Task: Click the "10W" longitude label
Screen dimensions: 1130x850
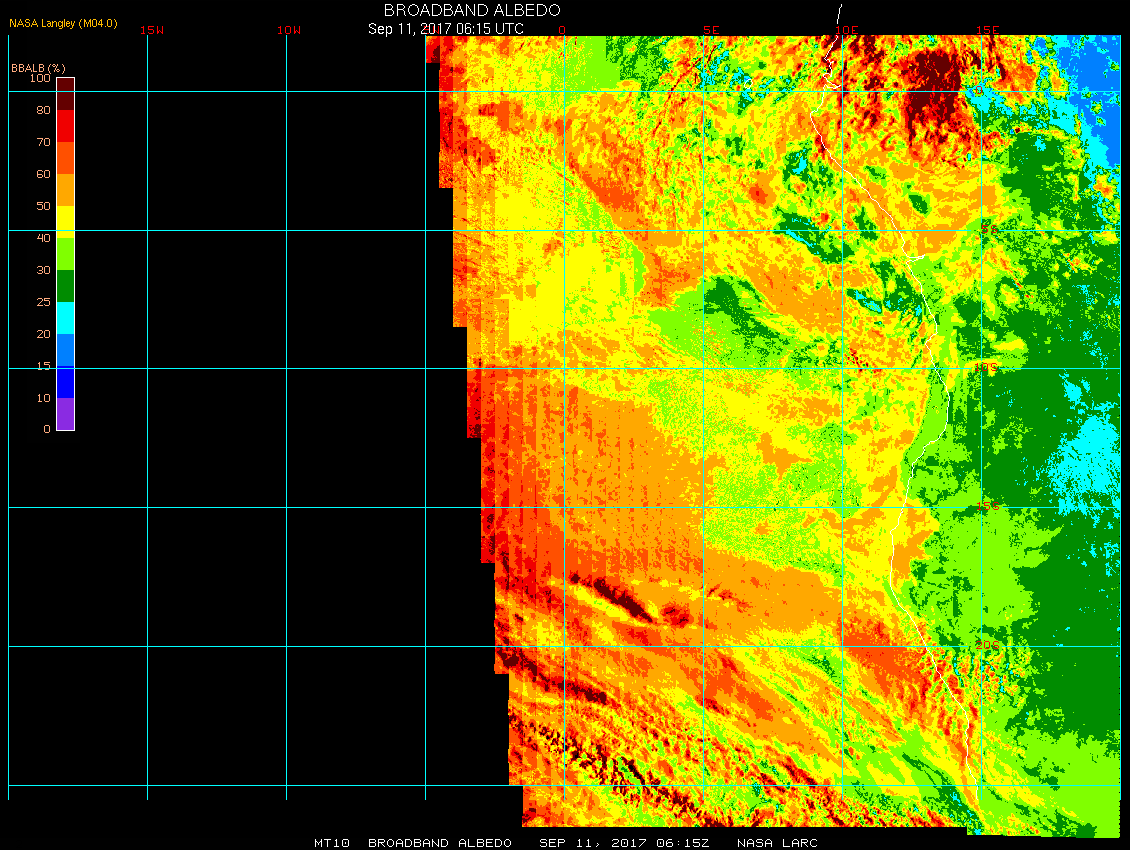Action: coord(289,30)
